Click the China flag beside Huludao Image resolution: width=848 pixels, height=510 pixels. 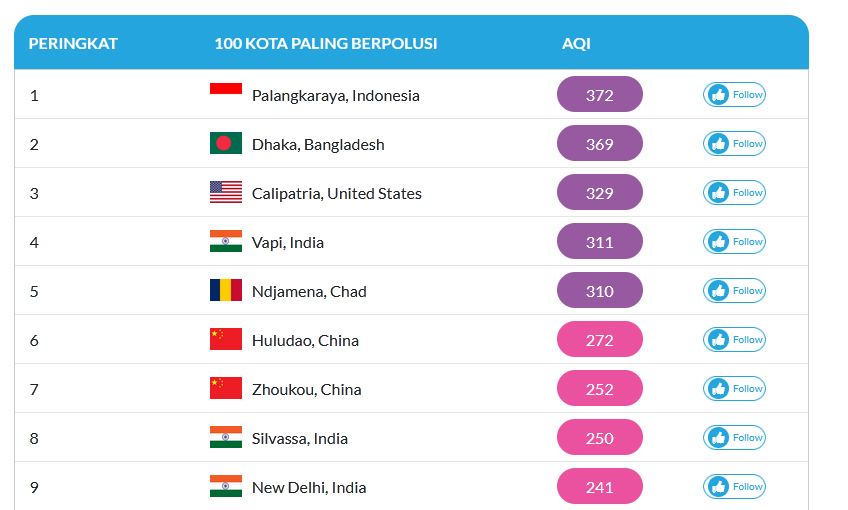[225, 340]
